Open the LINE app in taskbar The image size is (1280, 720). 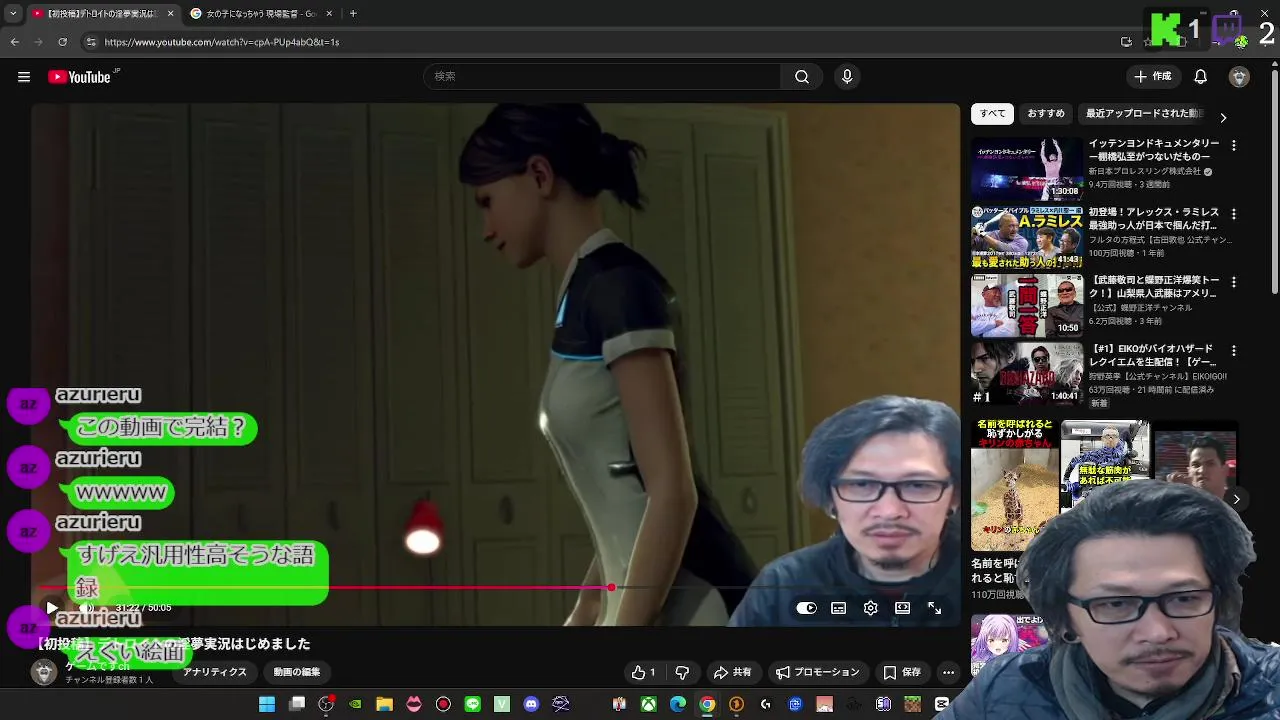[x=472, y=705]
